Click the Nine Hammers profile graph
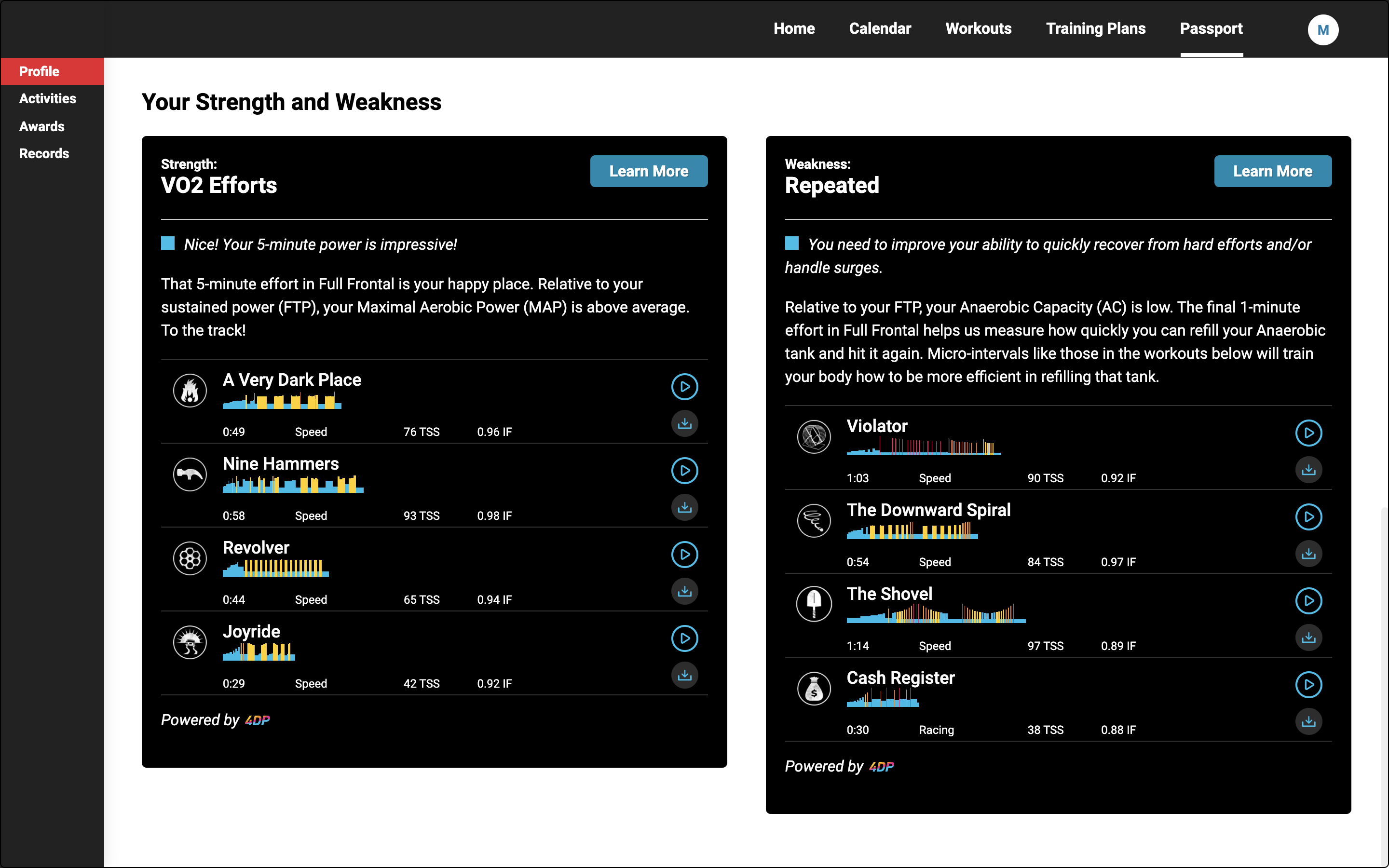The height and width of the screenshot is (868, 1389). [293, 485]
